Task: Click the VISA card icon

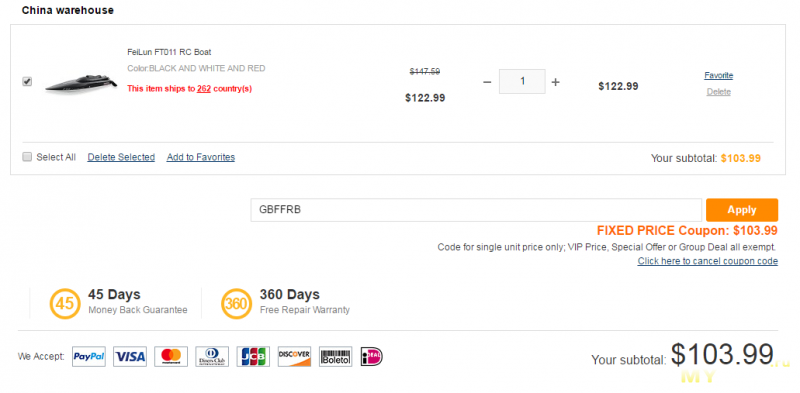Action: (x=130, y=357)
